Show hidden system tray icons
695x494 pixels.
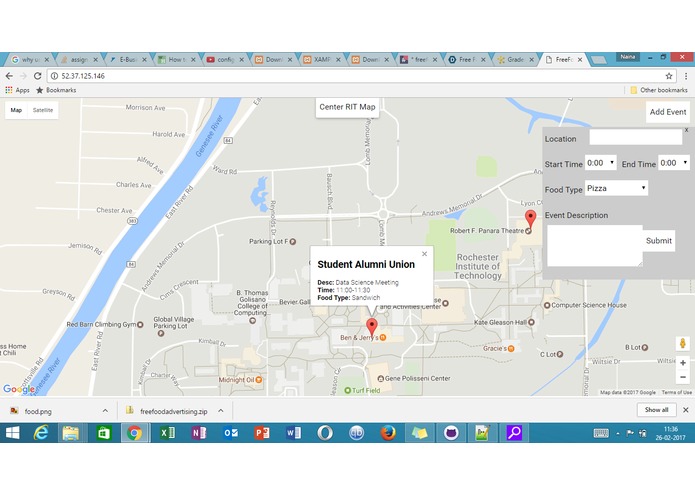[x=617, y=434]
